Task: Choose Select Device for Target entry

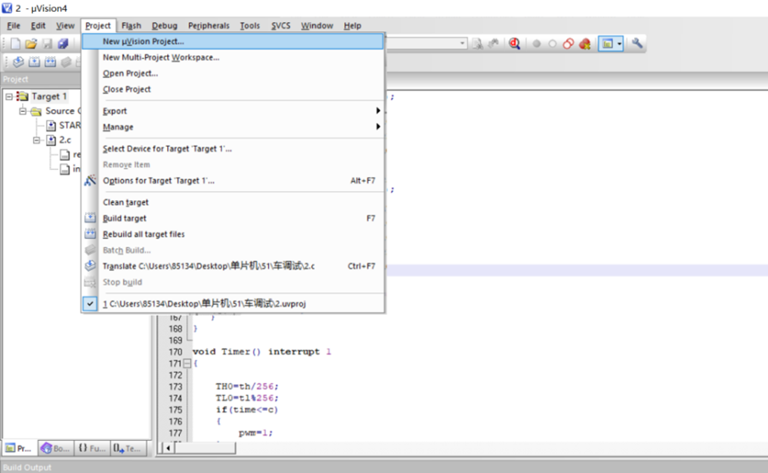Action: click(233, 148)
